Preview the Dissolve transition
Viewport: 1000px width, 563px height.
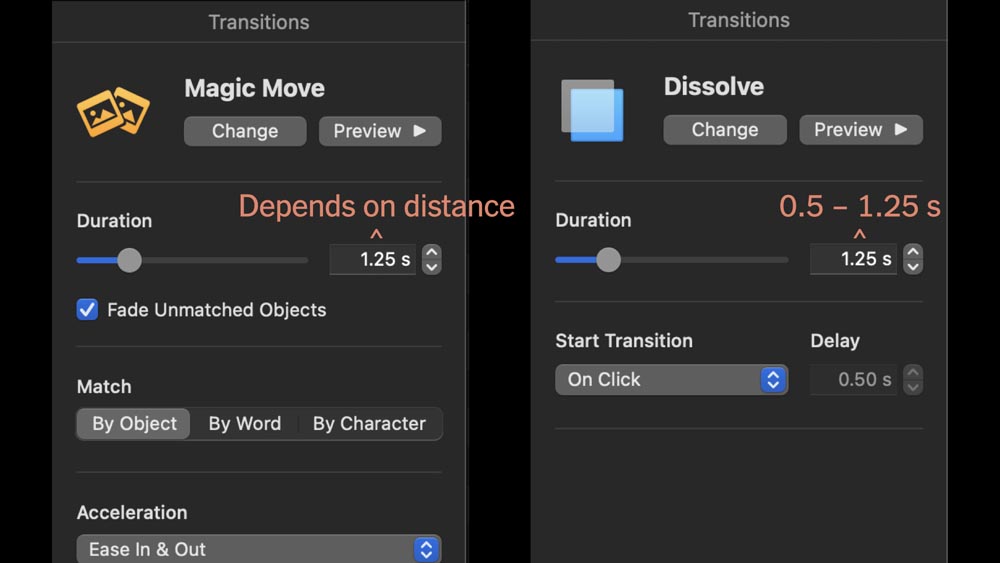861,130
